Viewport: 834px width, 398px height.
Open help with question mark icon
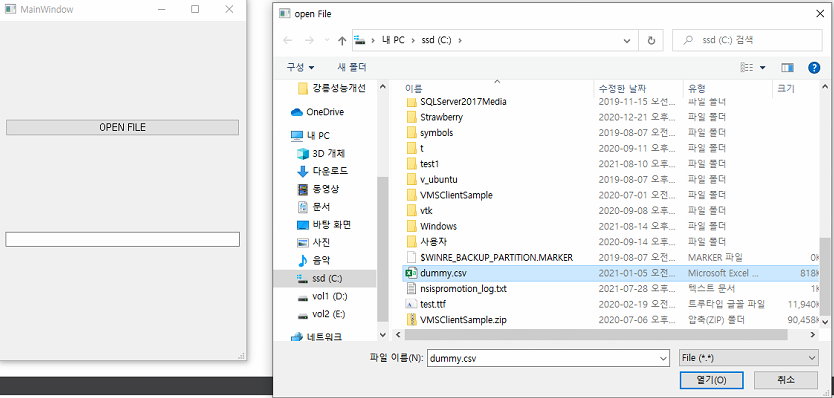tap(814, 68)
